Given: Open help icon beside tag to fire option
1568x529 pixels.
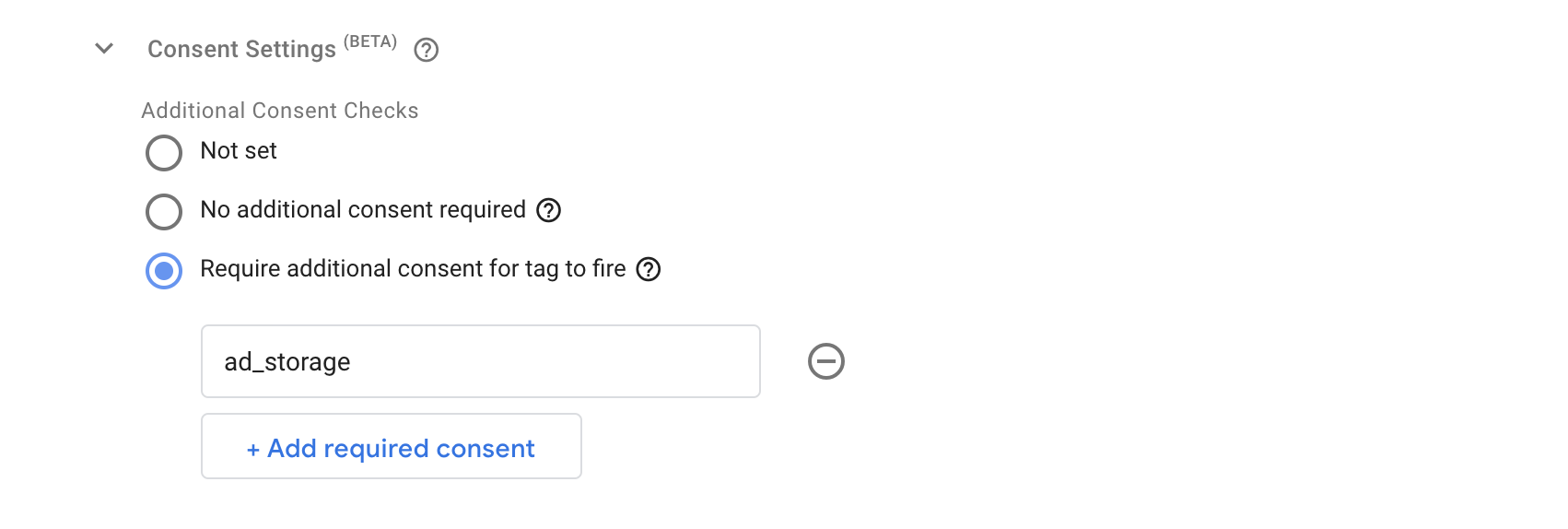Looking at the screenshot, I should click(649, 269).
